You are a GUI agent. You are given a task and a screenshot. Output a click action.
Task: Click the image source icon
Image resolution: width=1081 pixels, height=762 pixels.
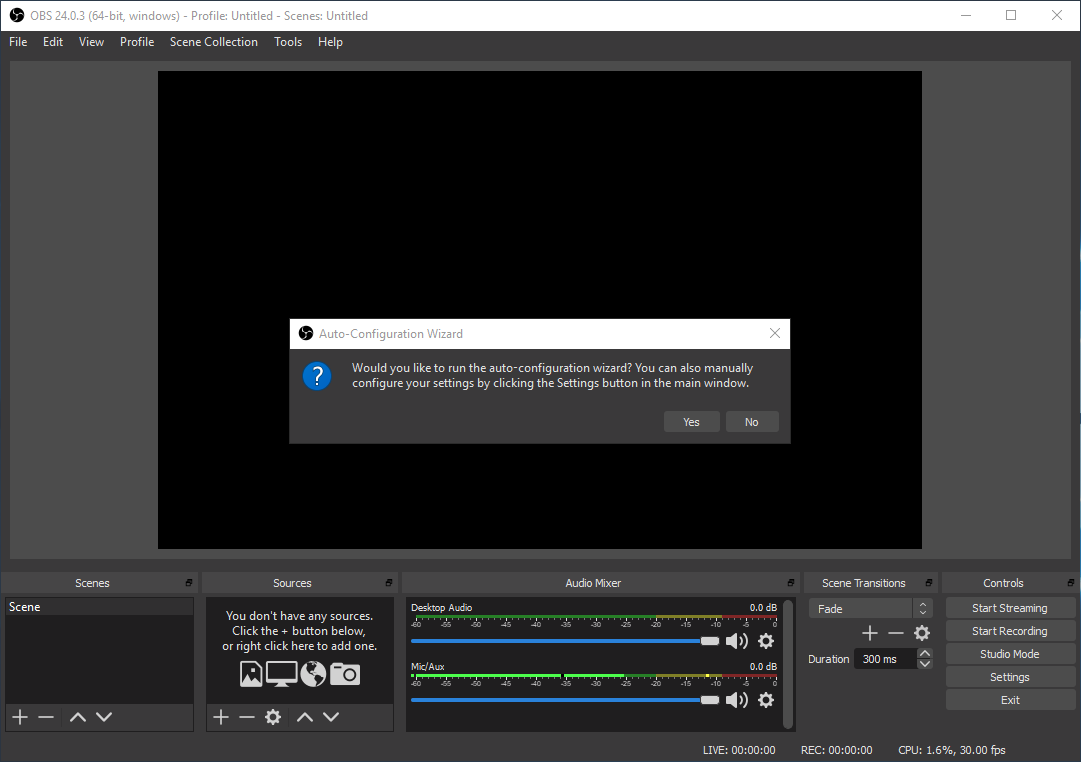251,674
